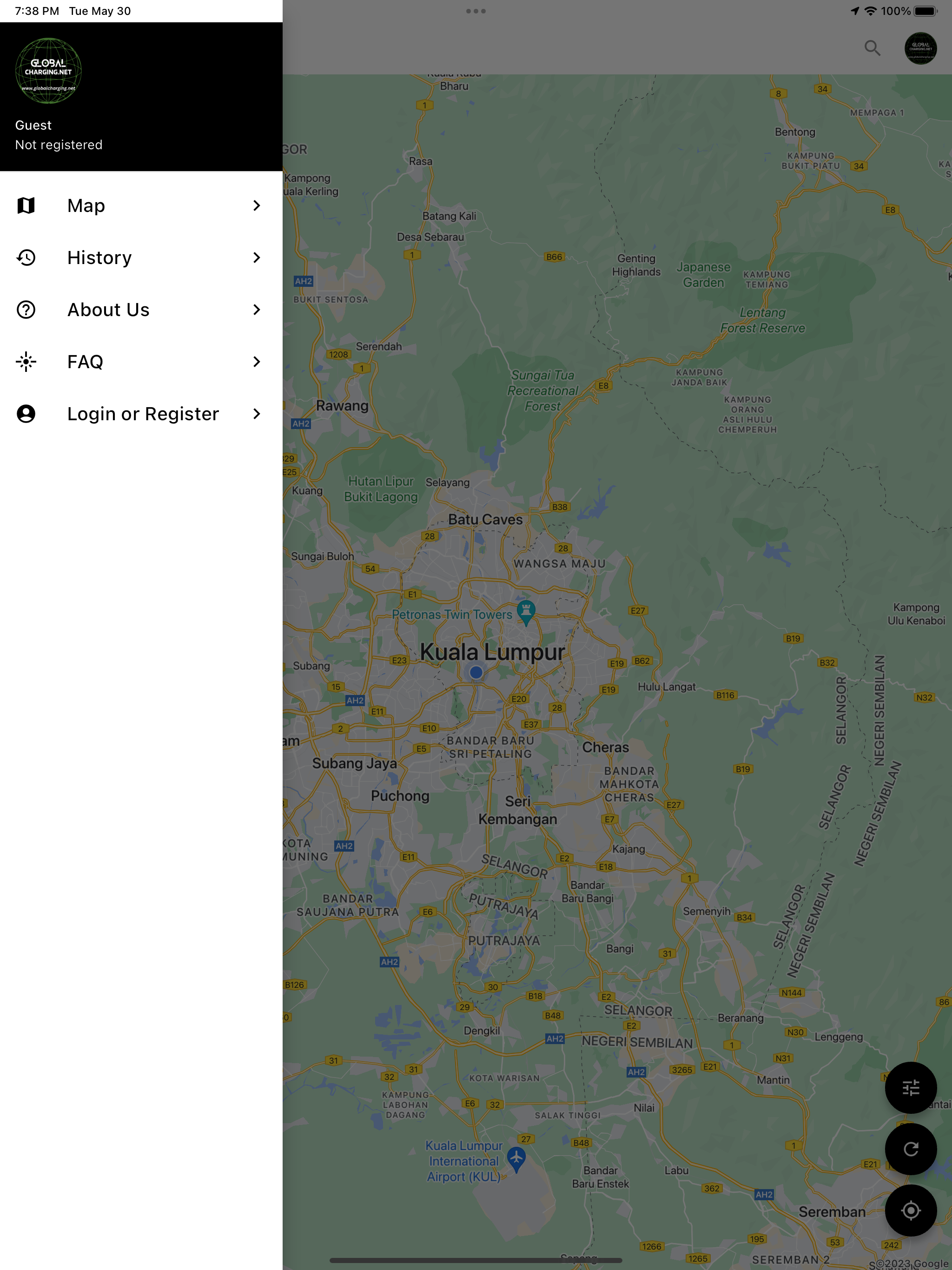The height and width of the screenshot is (1270, 952).
Task: Click the Cheras map label
Action: point(605,747)
